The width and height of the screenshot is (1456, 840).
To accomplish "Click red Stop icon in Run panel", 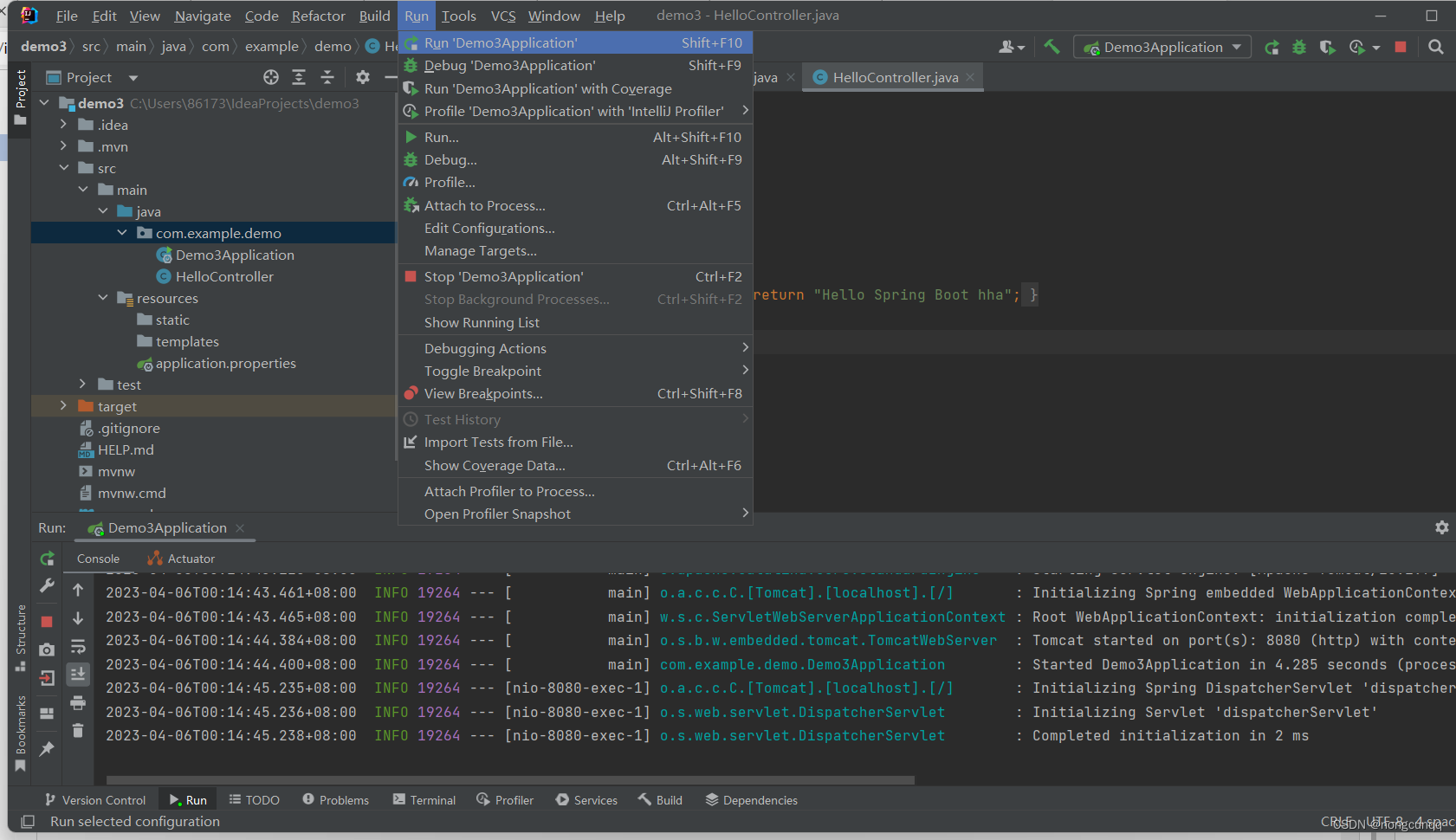I will pos(48,622).
